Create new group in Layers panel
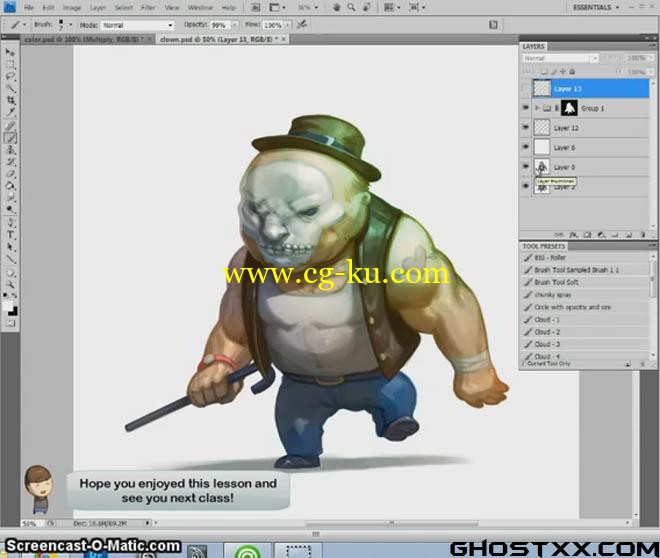 (x=615, y=235)
